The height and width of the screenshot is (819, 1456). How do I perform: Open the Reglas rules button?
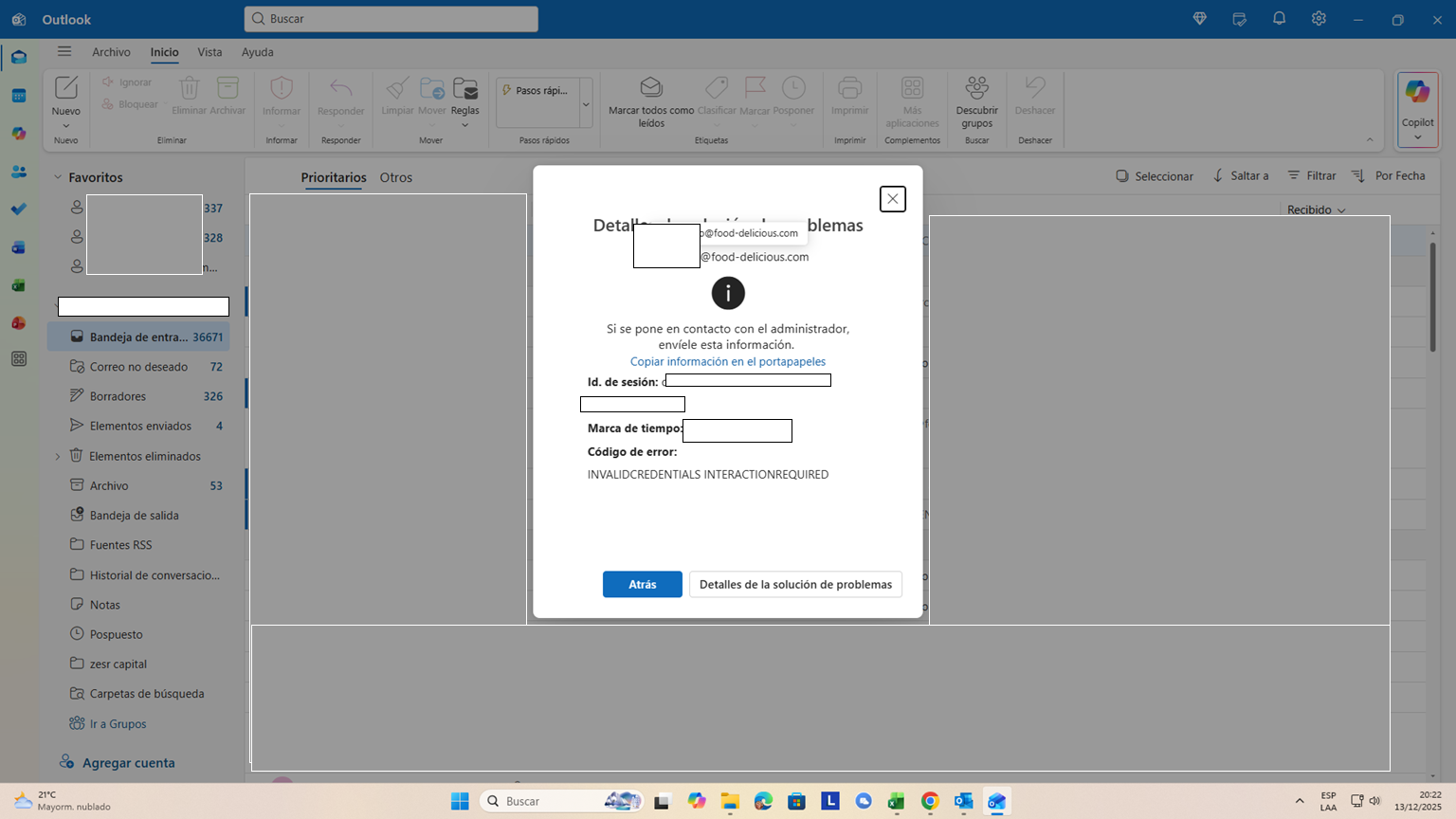(464, 102)
